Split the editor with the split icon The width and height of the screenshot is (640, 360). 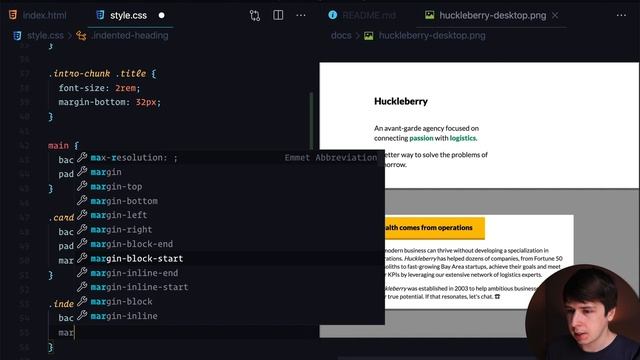(278, 16)
